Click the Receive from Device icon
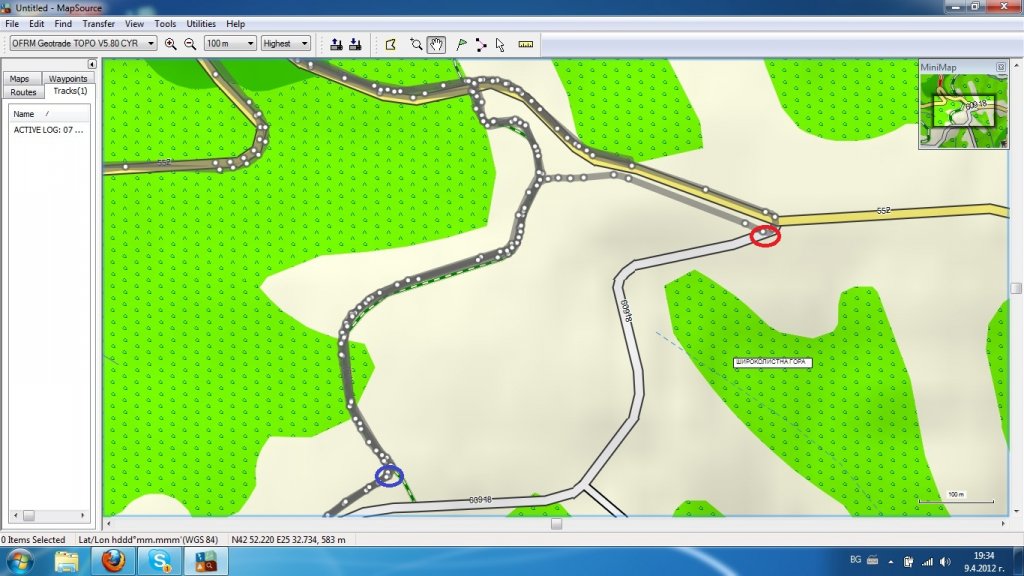The width and height of the screenshot is (1024, 576). (355, 44)
